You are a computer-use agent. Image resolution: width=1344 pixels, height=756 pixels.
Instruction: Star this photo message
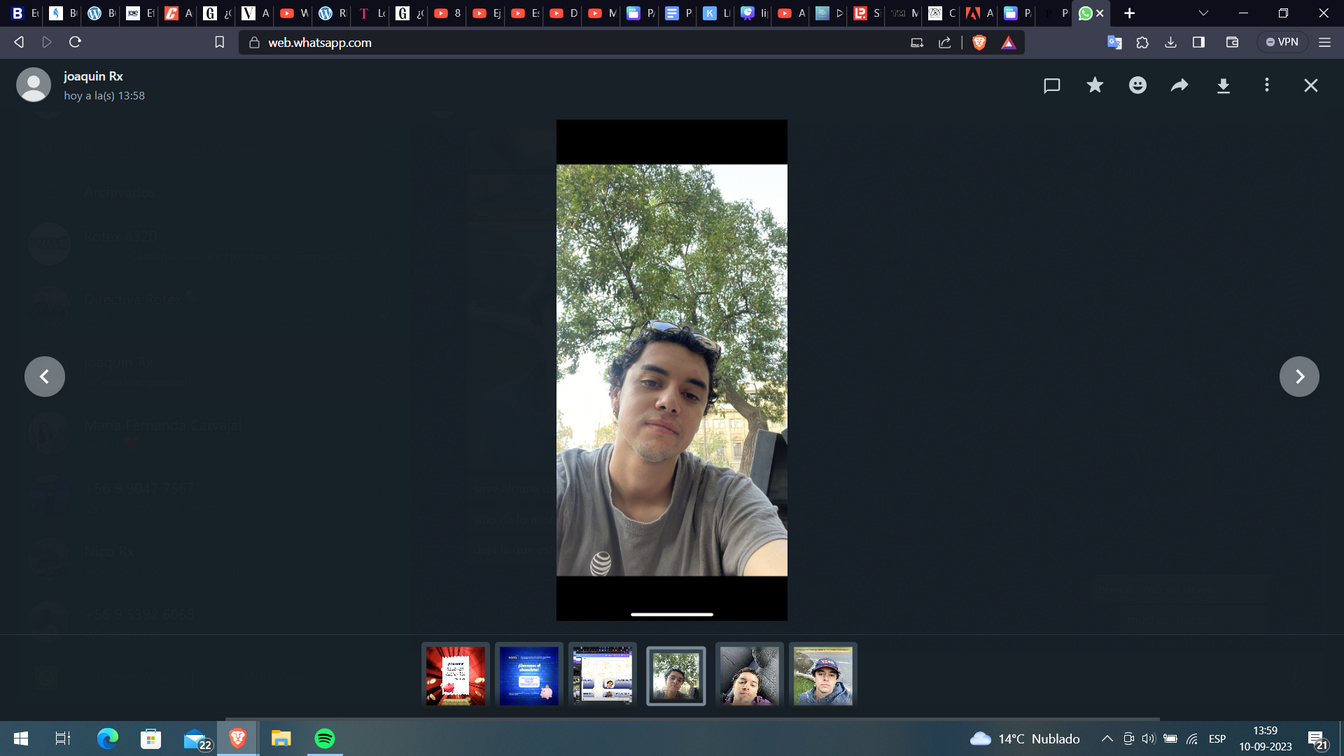pos(1095,86)
